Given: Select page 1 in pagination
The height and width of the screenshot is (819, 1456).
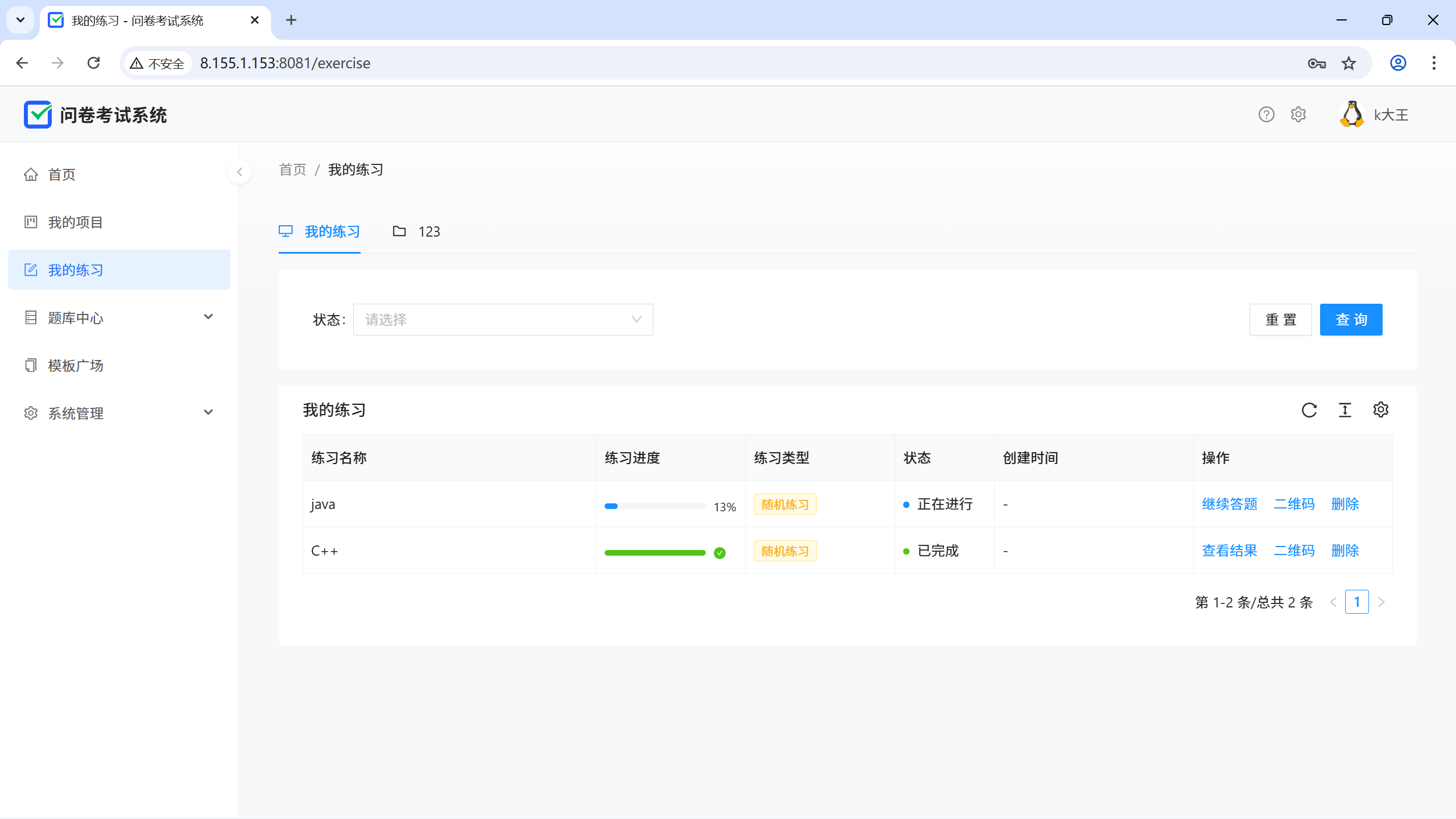Looking at the screenshot, I should [x=1356, y=602].
